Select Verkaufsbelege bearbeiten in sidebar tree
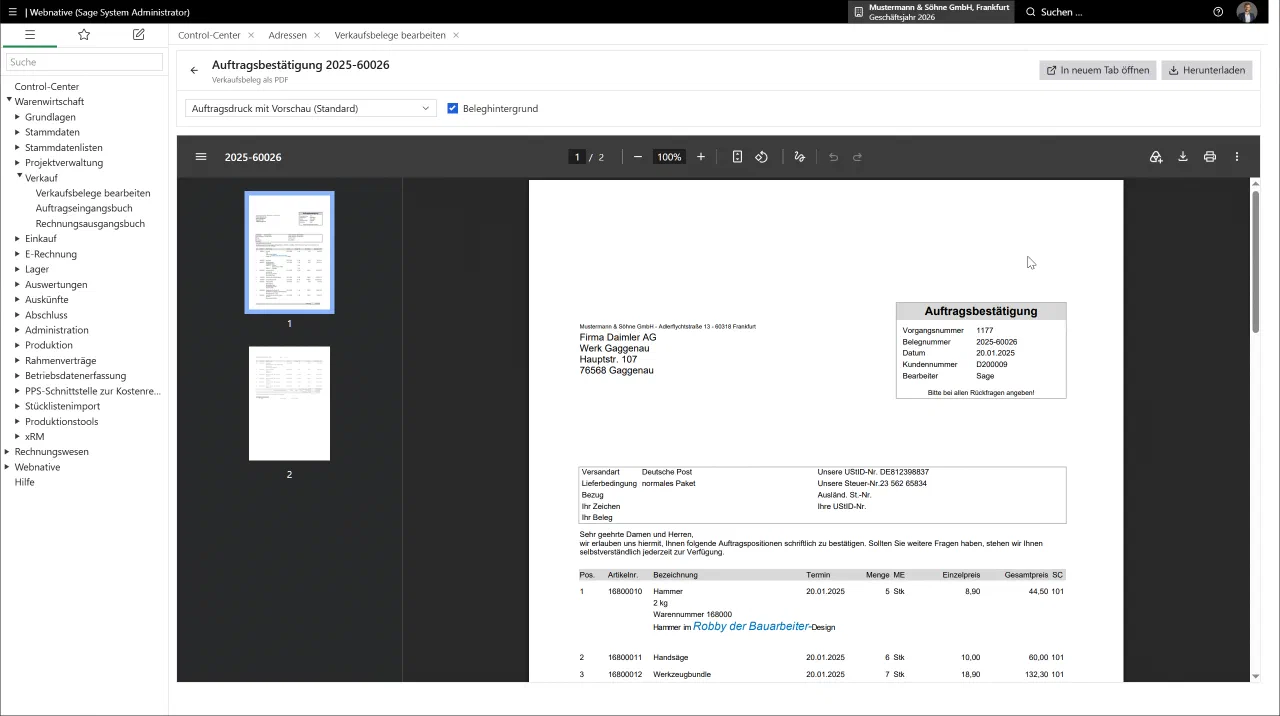This screenshot has height=716, width=1280. [x=93, y=193]
